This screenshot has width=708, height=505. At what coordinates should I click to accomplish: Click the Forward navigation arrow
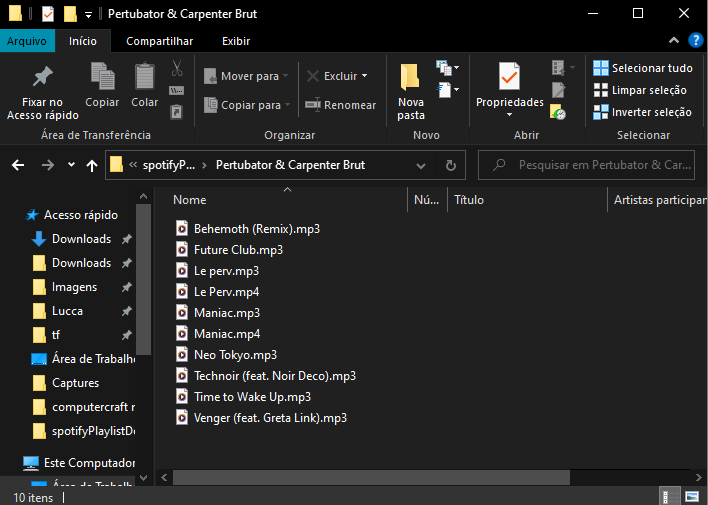click(x=47, y=165)
